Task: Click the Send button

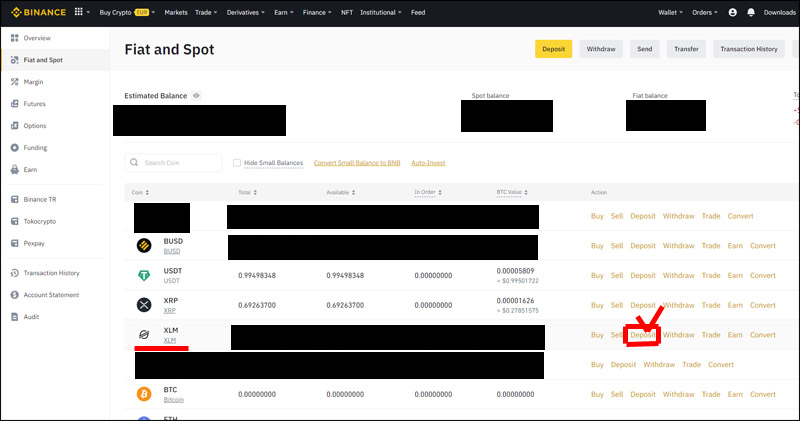Action: [x=644, y=49]
